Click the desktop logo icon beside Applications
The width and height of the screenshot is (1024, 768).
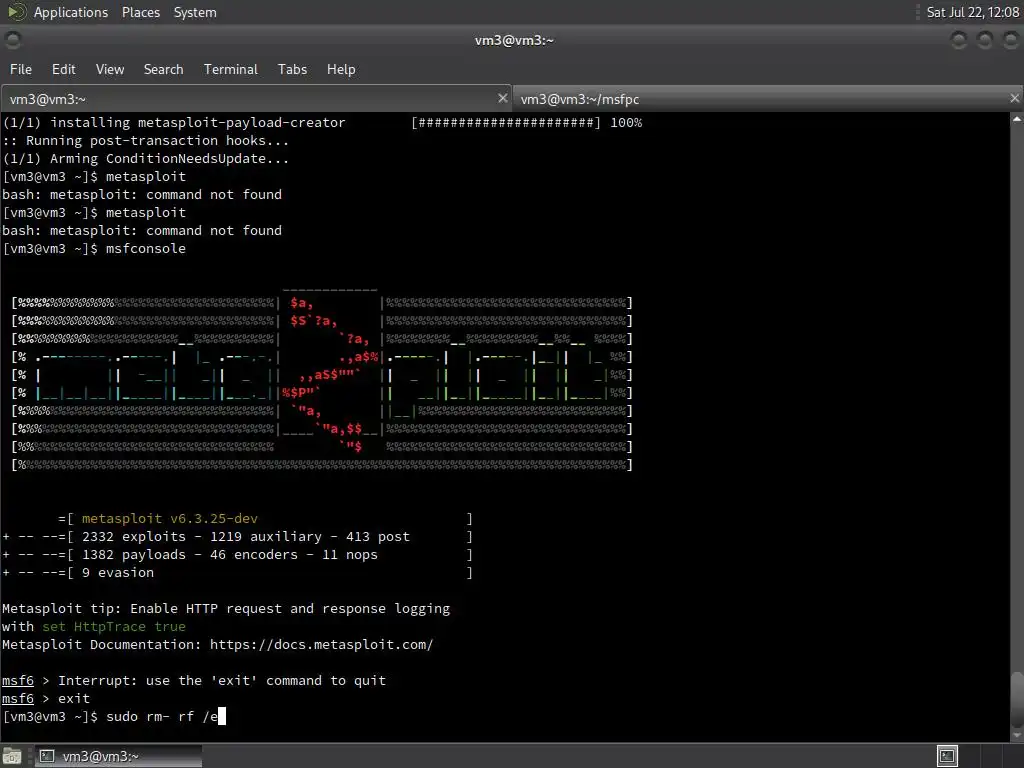pos(16,12)
